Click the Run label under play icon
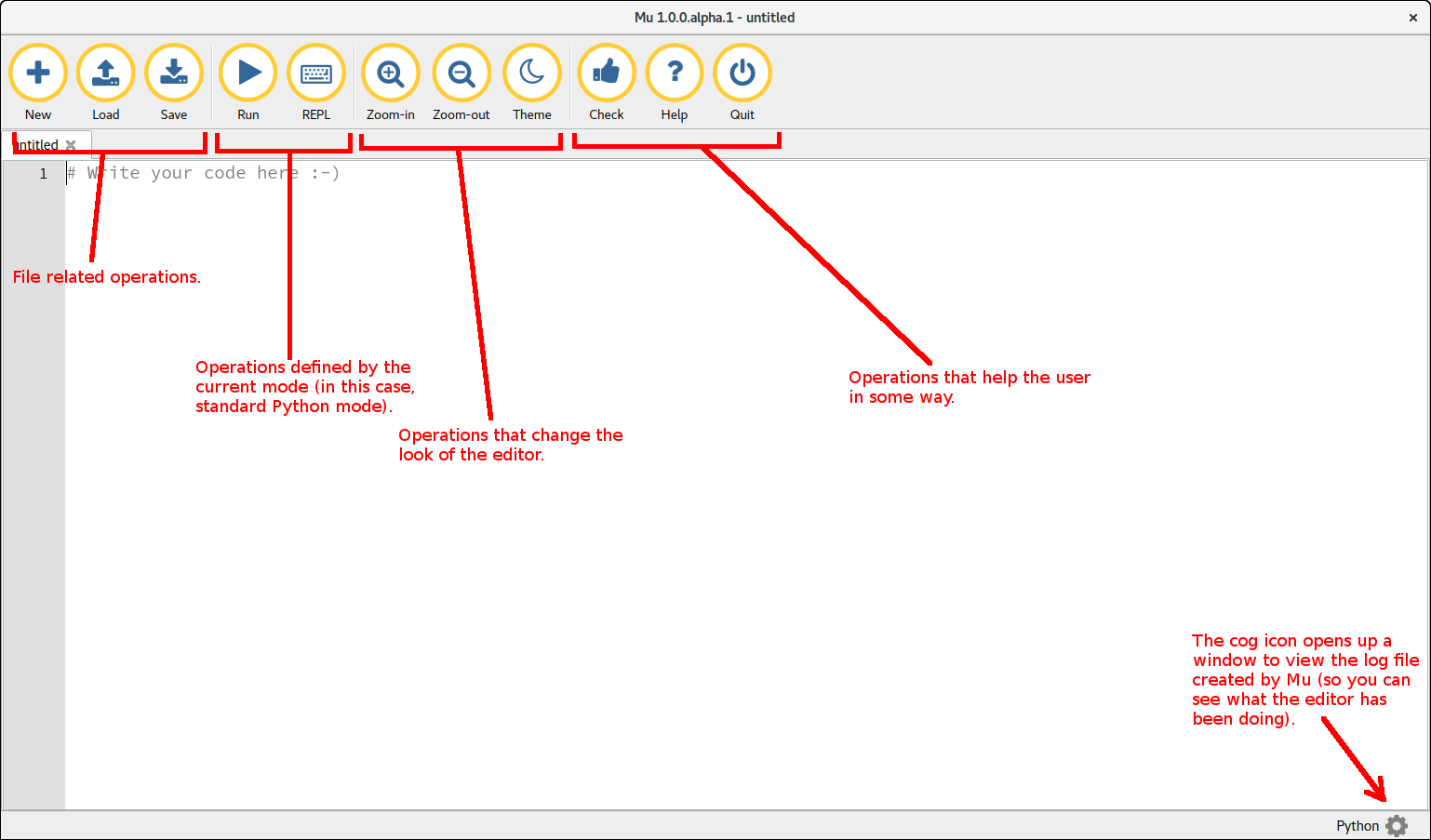Image resolution: width=1431 pixels, height=840 pixels. click(x=248, y=114)
